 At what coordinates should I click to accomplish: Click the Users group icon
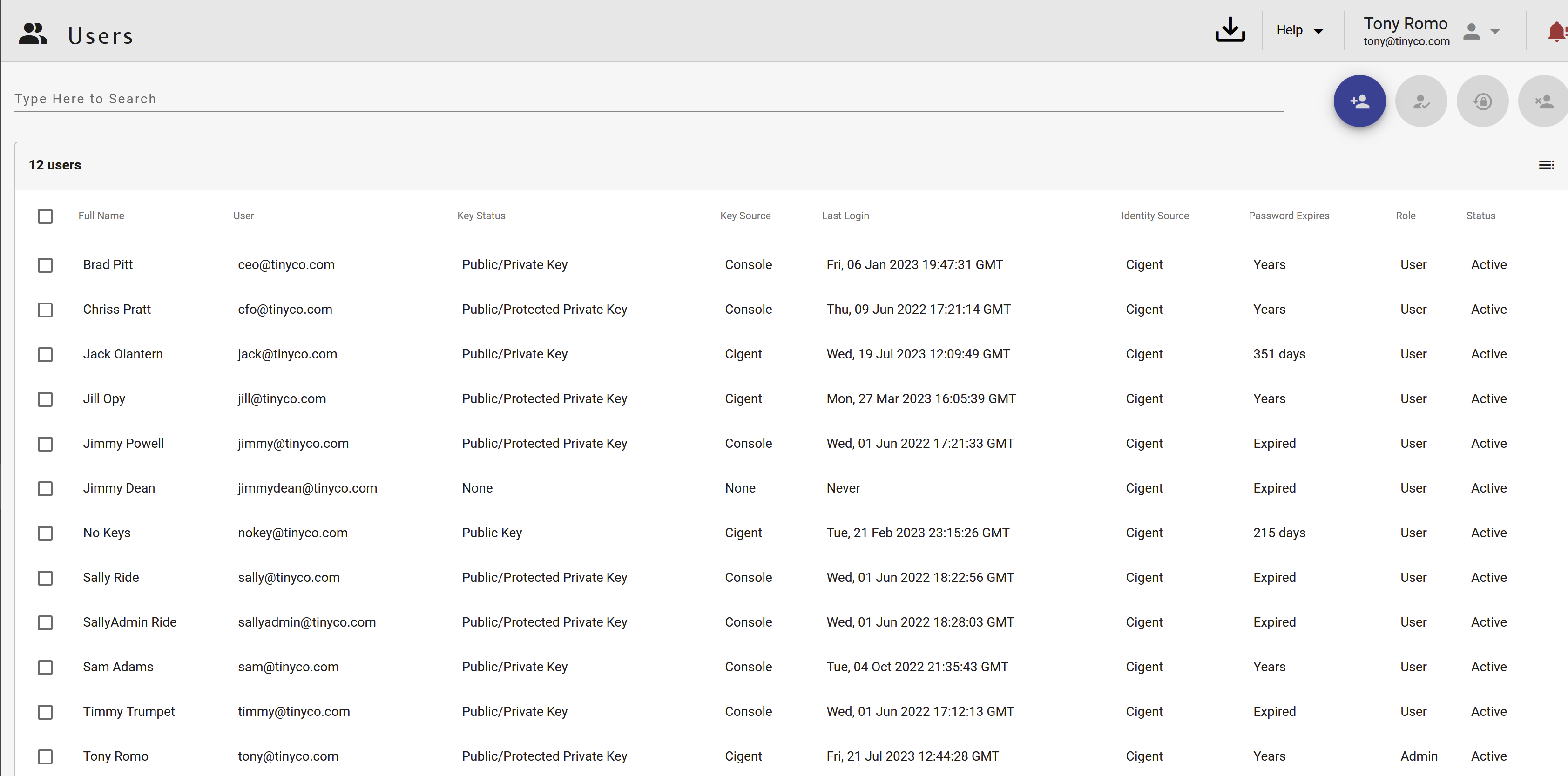pos(33,34)
